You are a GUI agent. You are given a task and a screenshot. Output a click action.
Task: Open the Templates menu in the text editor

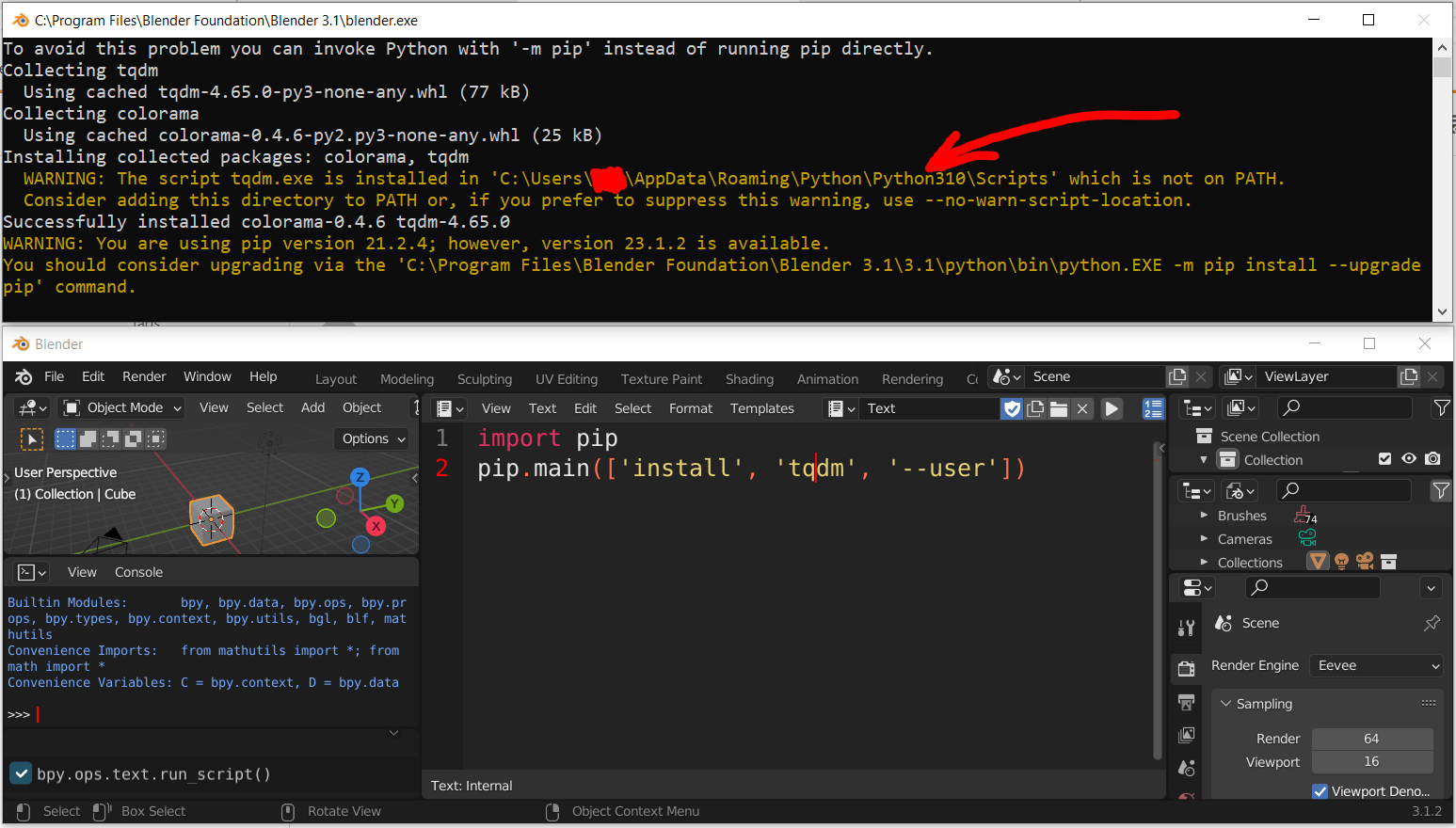coord(762,408)
